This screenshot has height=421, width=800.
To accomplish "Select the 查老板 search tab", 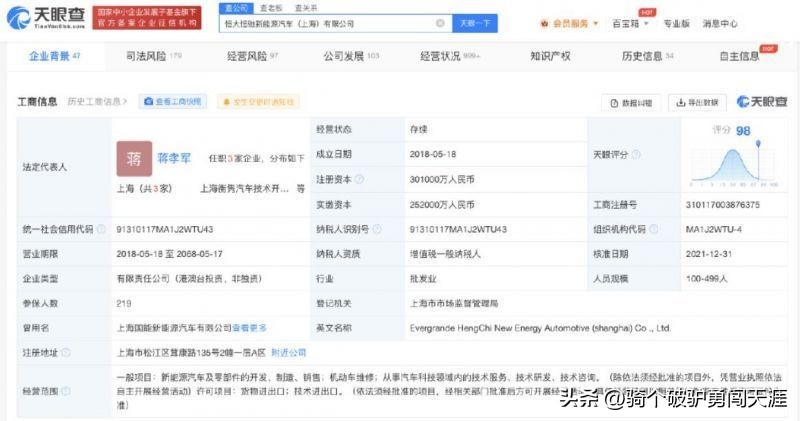I will [271, 8].
